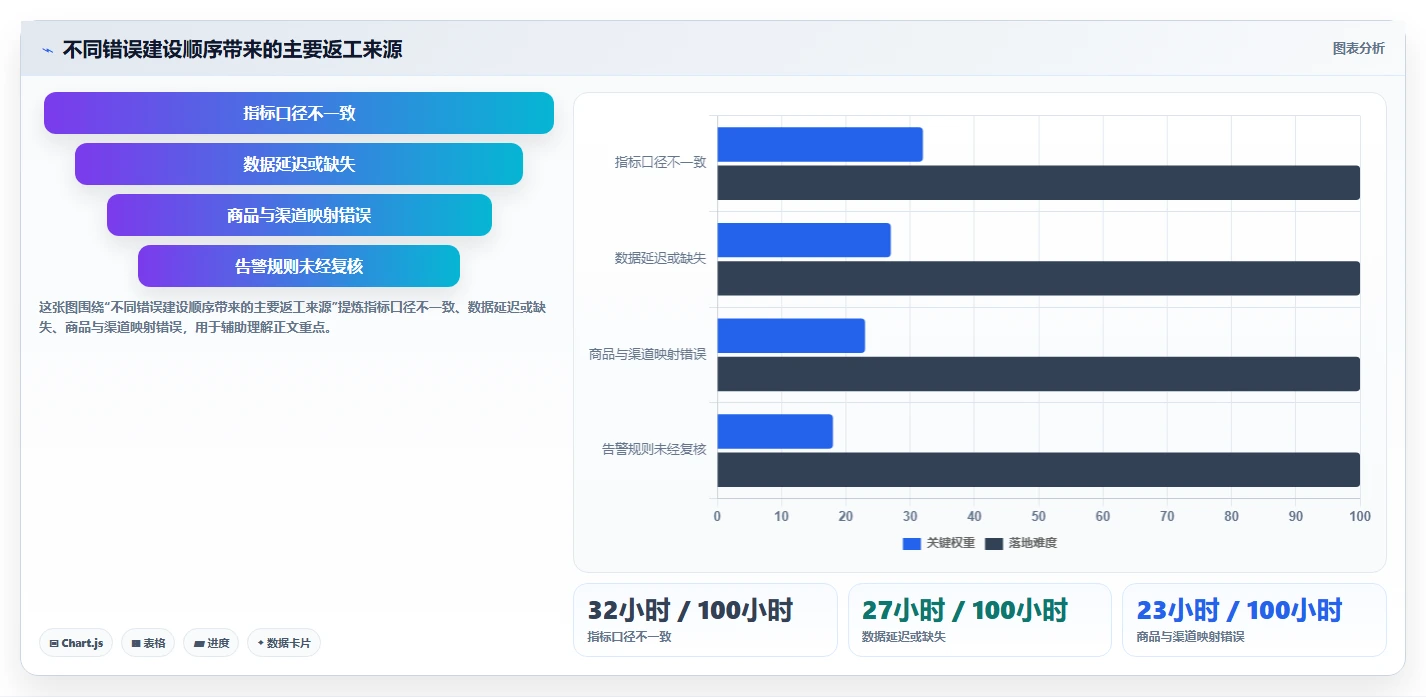This screenshot has height=697, width=1426.
Task: Click the blue bar for 指标口径不一致
Action: pyautogui.click(x=820, y=144)
